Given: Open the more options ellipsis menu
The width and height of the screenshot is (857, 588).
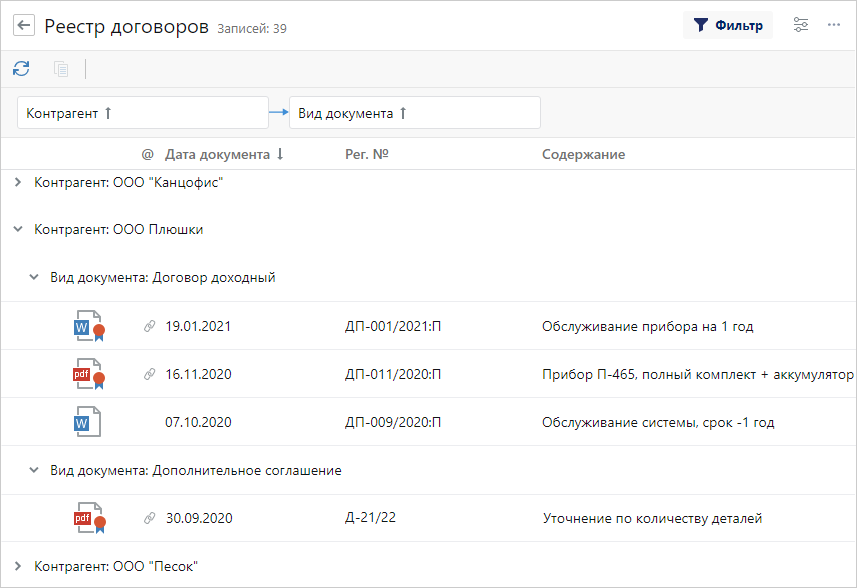Looking at the screenshot, I should click(x=834, y=26).
